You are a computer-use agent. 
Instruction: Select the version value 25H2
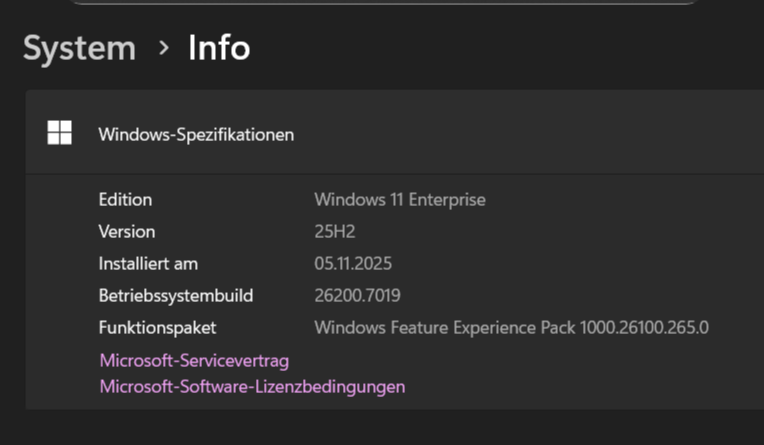pyautogui.click(x=335, y=232)
